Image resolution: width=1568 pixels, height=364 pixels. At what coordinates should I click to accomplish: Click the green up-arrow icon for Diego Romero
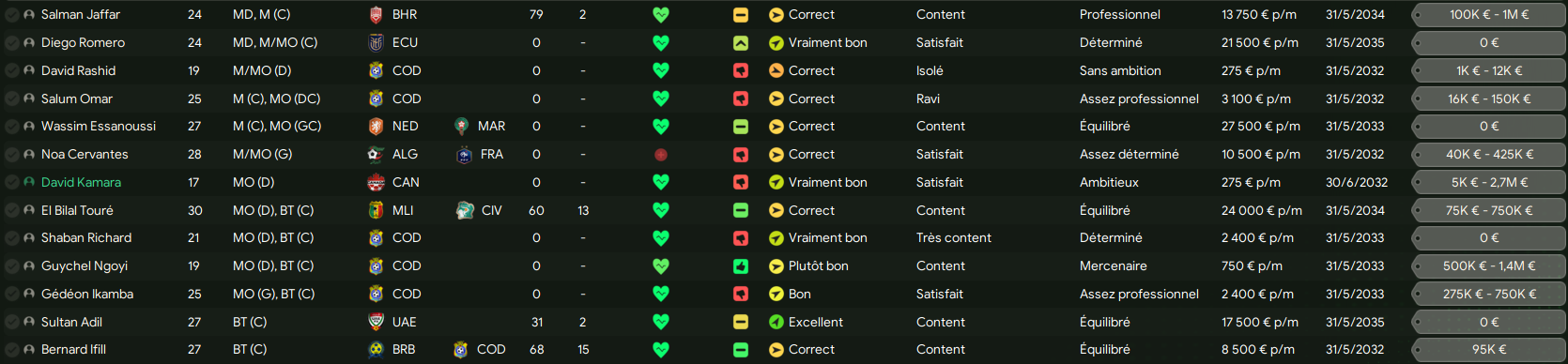[x=741, y=43]
